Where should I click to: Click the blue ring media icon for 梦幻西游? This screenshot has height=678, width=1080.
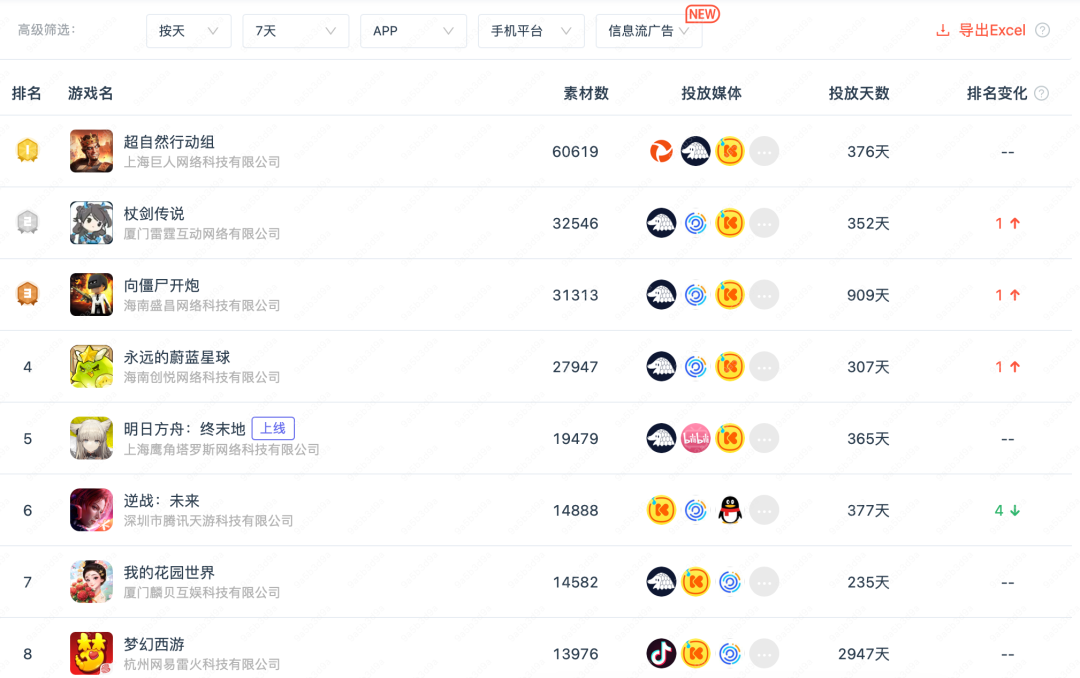tap(729, 653)
